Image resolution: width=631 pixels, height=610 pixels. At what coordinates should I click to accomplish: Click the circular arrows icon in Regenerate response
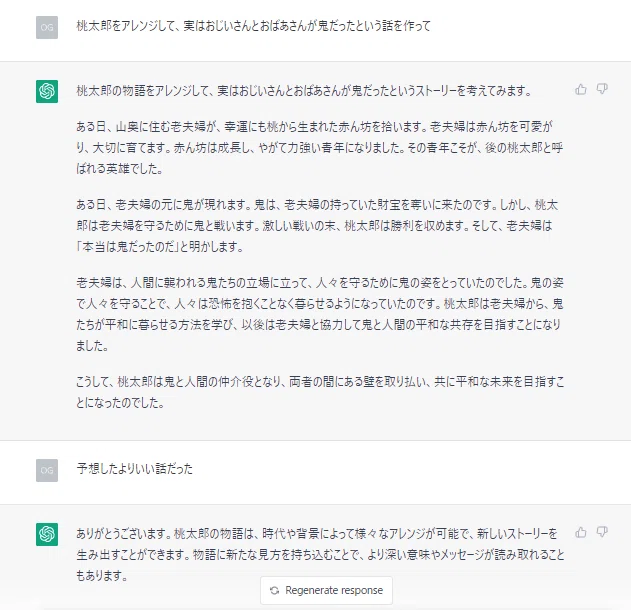pos(274,590)
